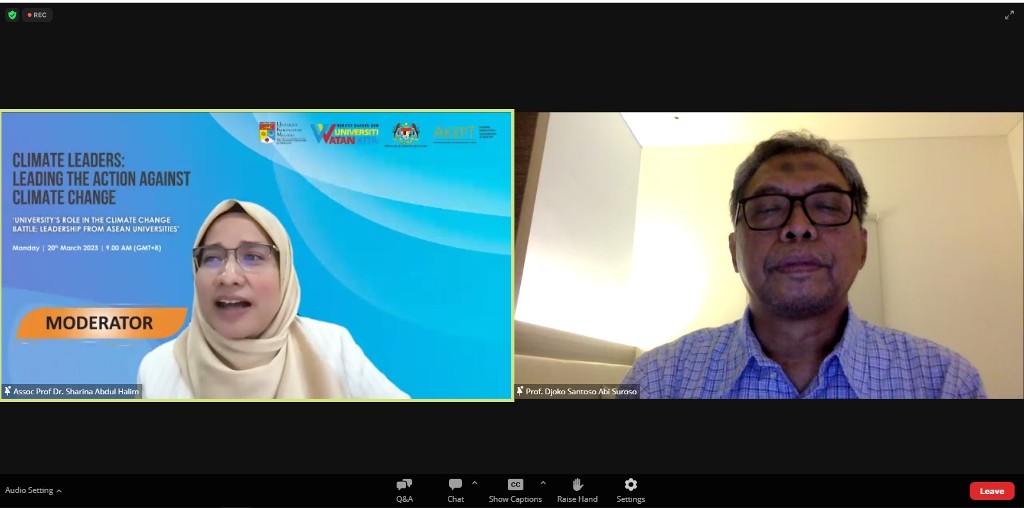Click the MODERATOR orange banner
The width and height of the screenshot is (1024, 508).
coord(100,323)
